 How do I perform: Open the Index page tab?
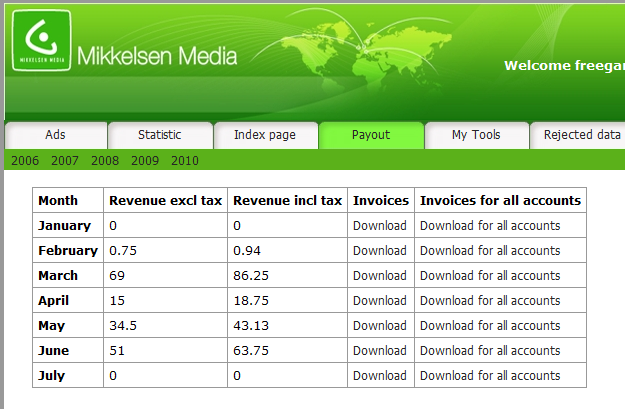tap(265, 135)
